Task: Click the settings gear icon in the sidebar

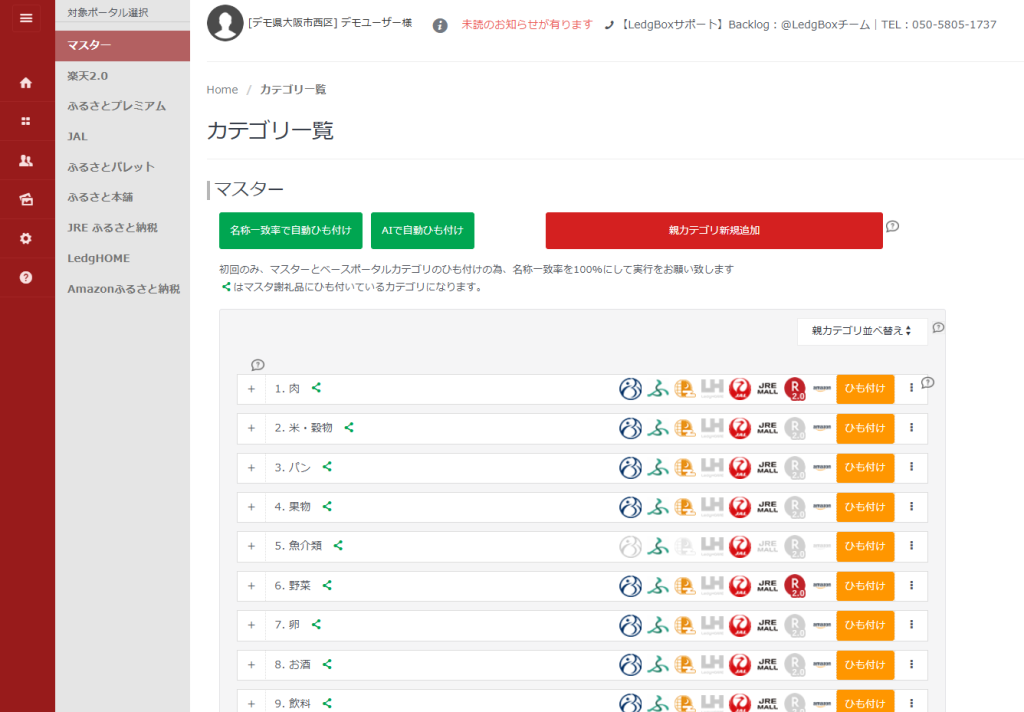Action: 26,238
